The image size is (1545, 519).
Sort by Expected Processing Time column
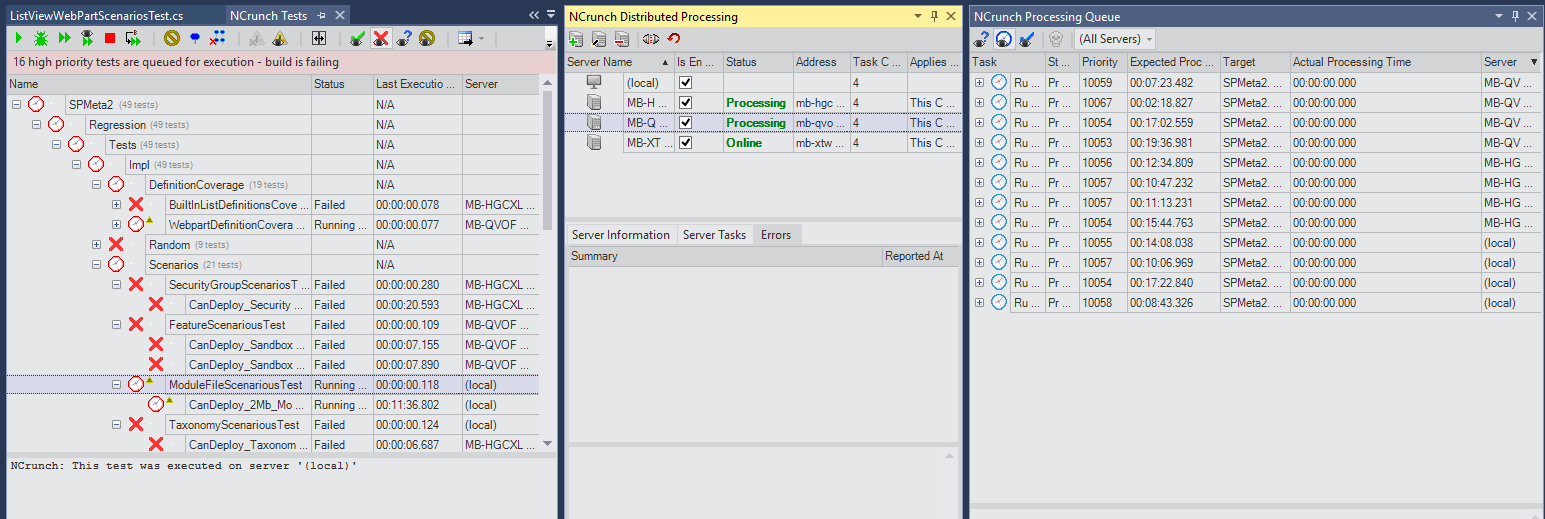coord(1173,62)
